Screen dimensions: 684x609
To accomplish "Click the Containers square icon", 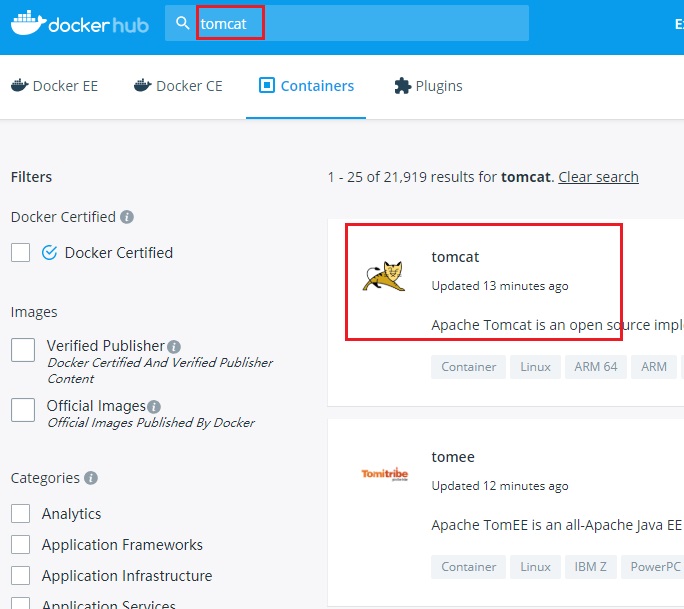I will tap(267, 85).
